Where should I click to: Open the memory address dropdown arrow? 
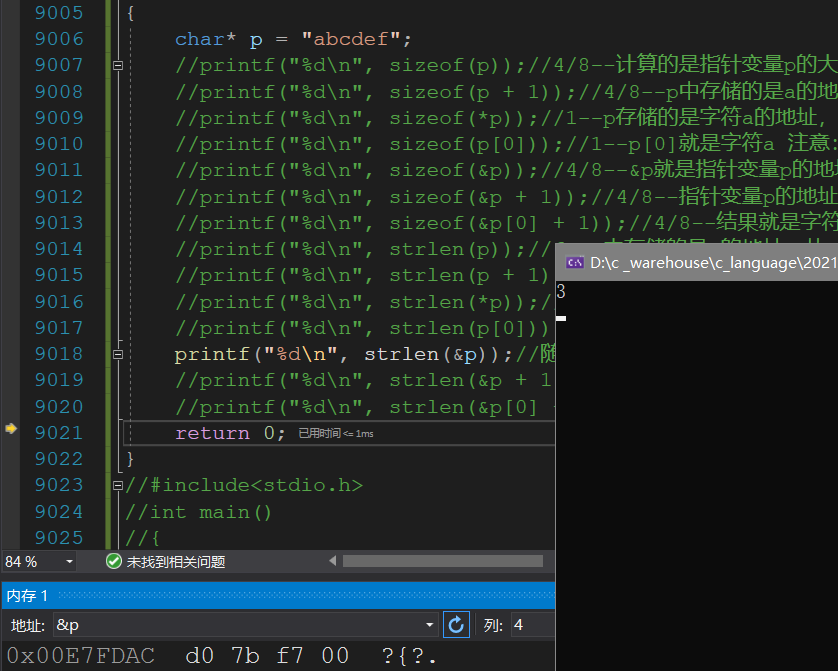pyautogui.click(x=429, y=625)
